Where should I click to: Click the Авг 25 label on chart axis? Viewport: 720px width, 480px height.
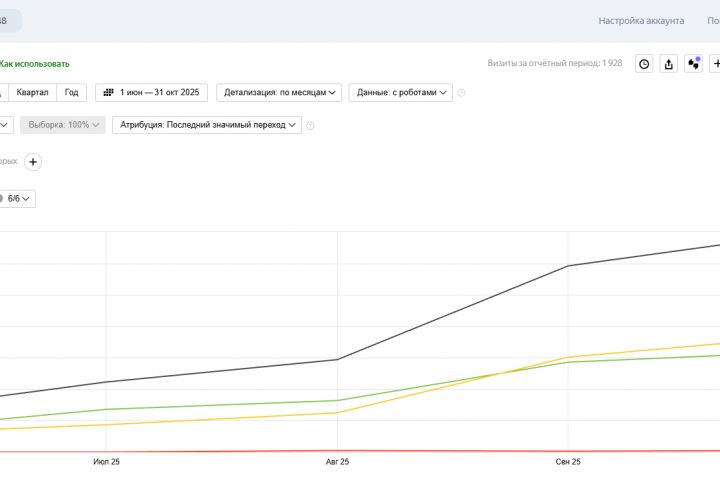[x=337, y=462]
